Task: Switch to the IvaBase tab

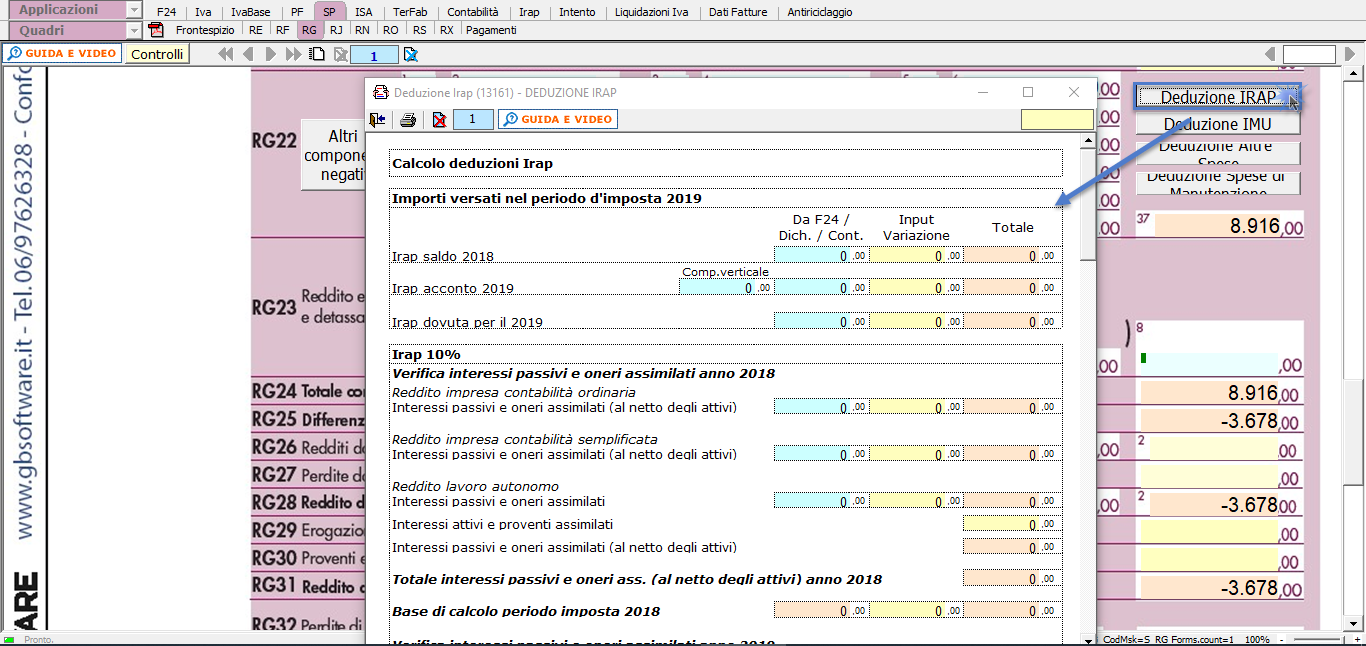Action: pos(250,12)
